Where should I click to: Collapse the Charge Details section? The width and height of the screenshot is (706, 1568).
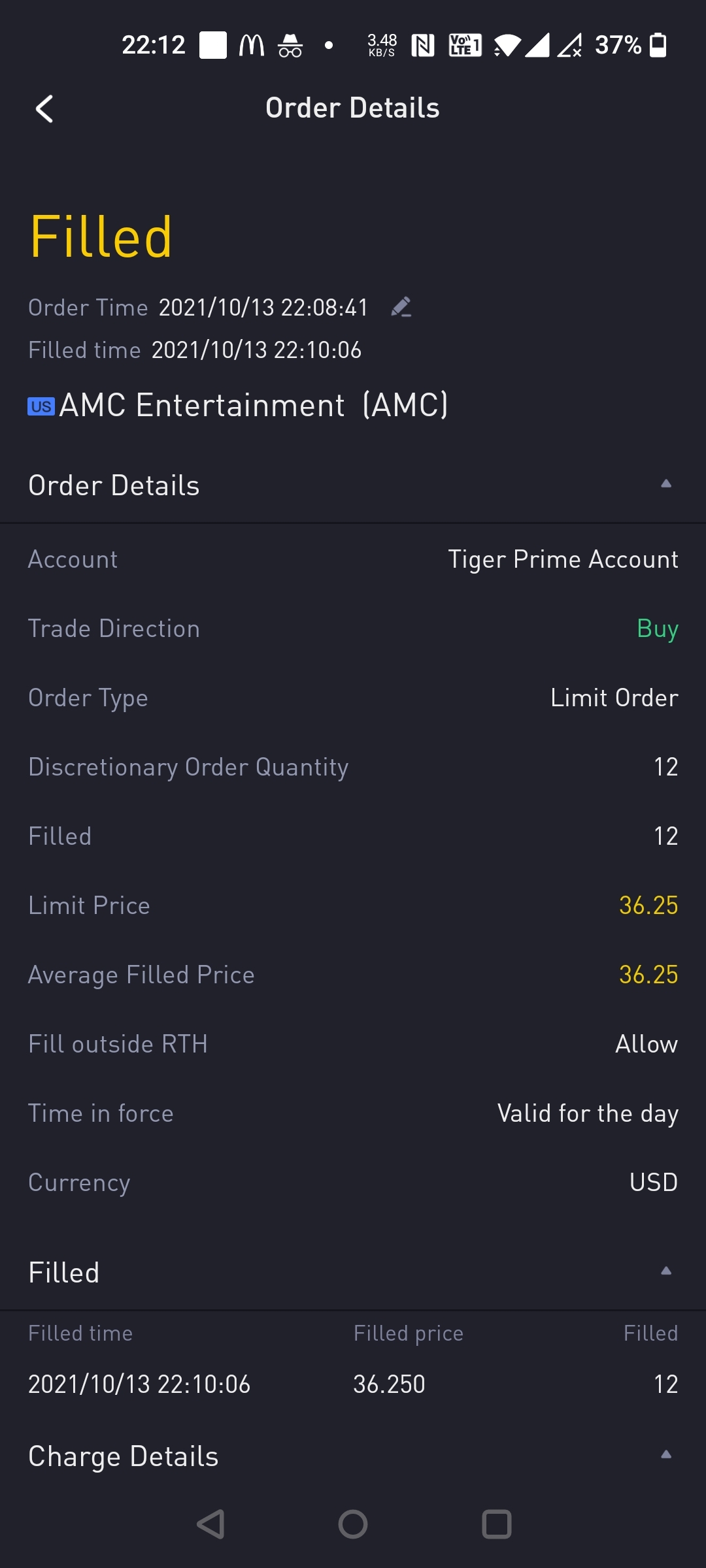coord(666,1454)
